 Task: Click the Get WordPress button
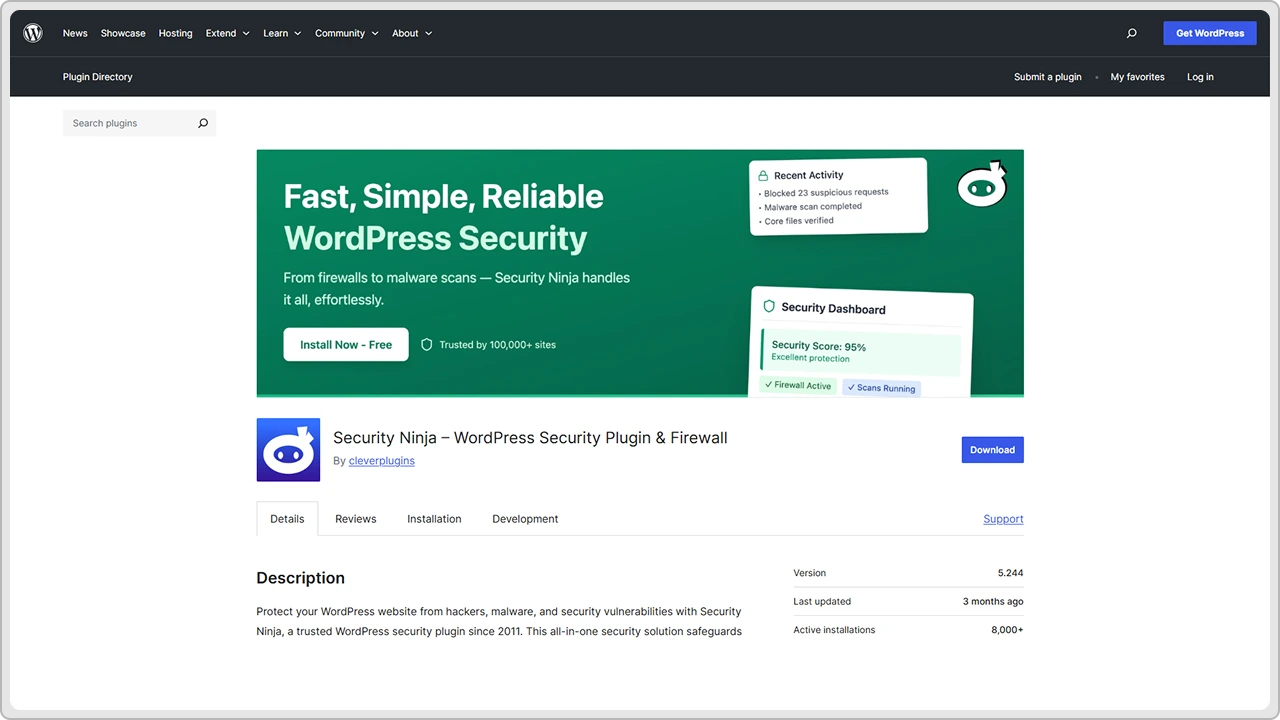1209,33
